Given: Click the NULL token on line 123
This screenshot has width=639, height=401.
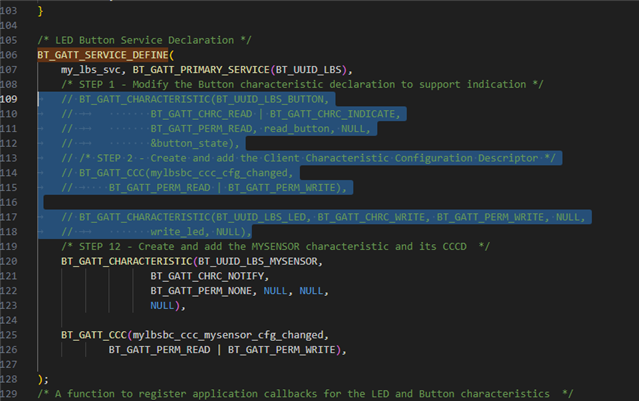Looking at the screenshot, I should [162, 305].
